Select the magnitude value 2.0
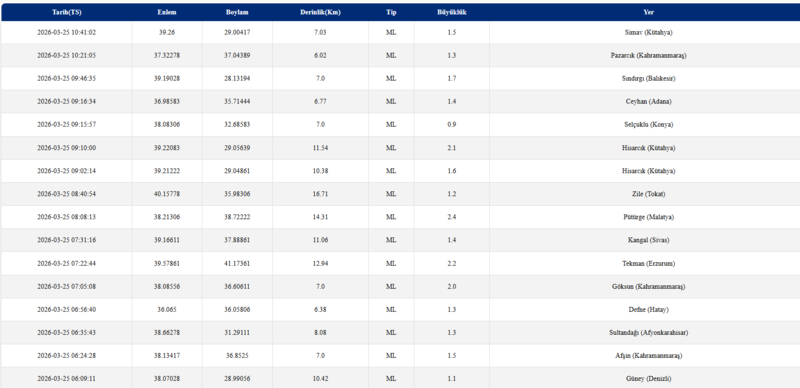800x388 pixels. pyautogui.click(x=452, y=286)
